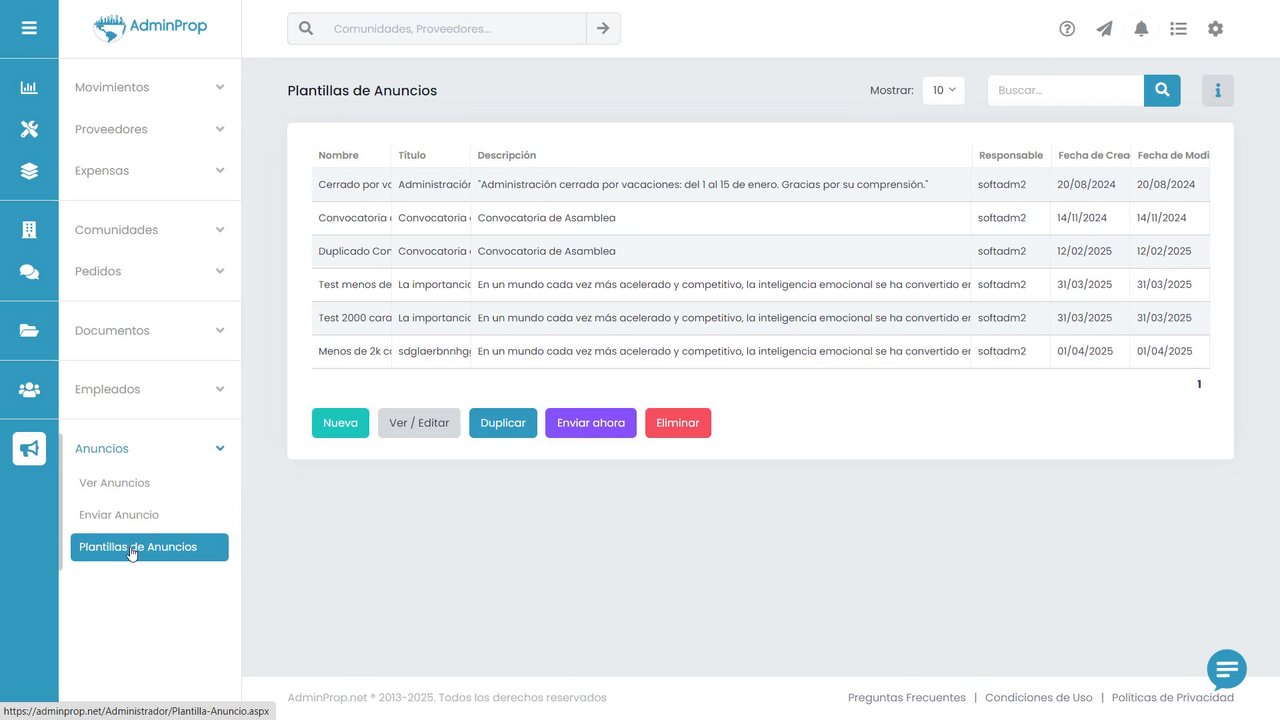Open the notifications bell icon

tap(1141, 29)
